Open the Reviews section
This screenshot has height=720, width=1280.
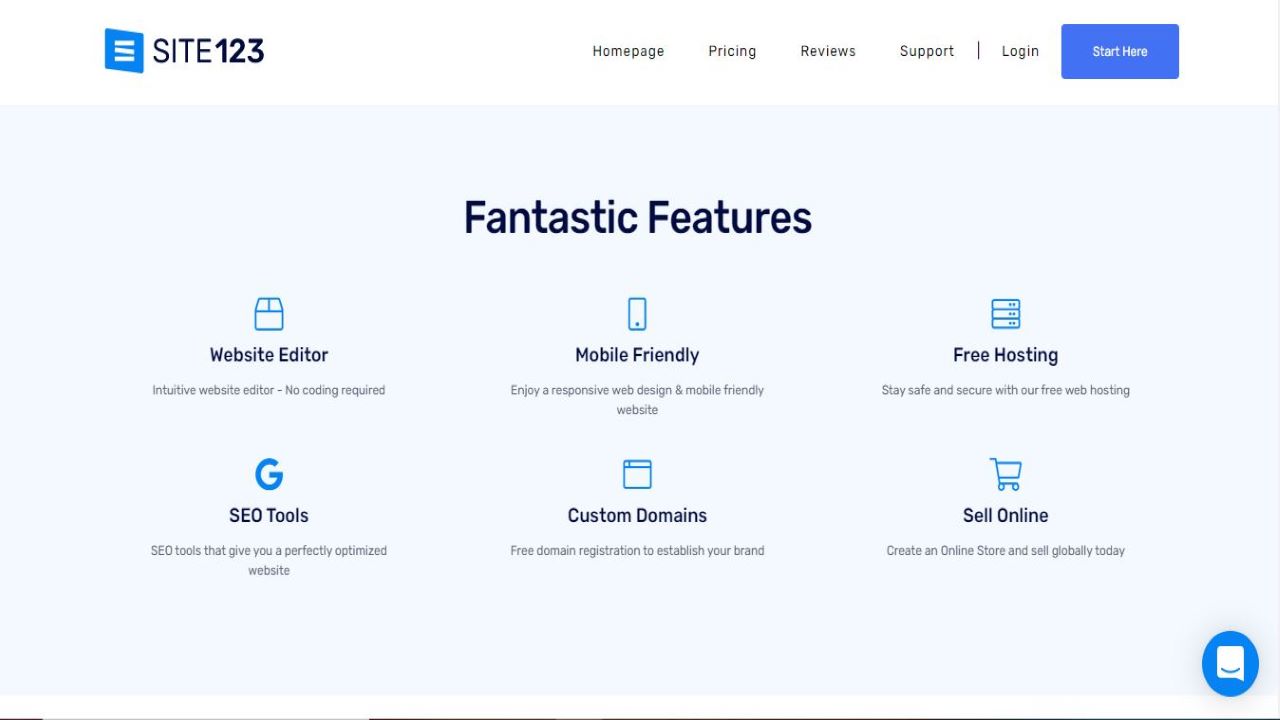(x=827, y=51)
